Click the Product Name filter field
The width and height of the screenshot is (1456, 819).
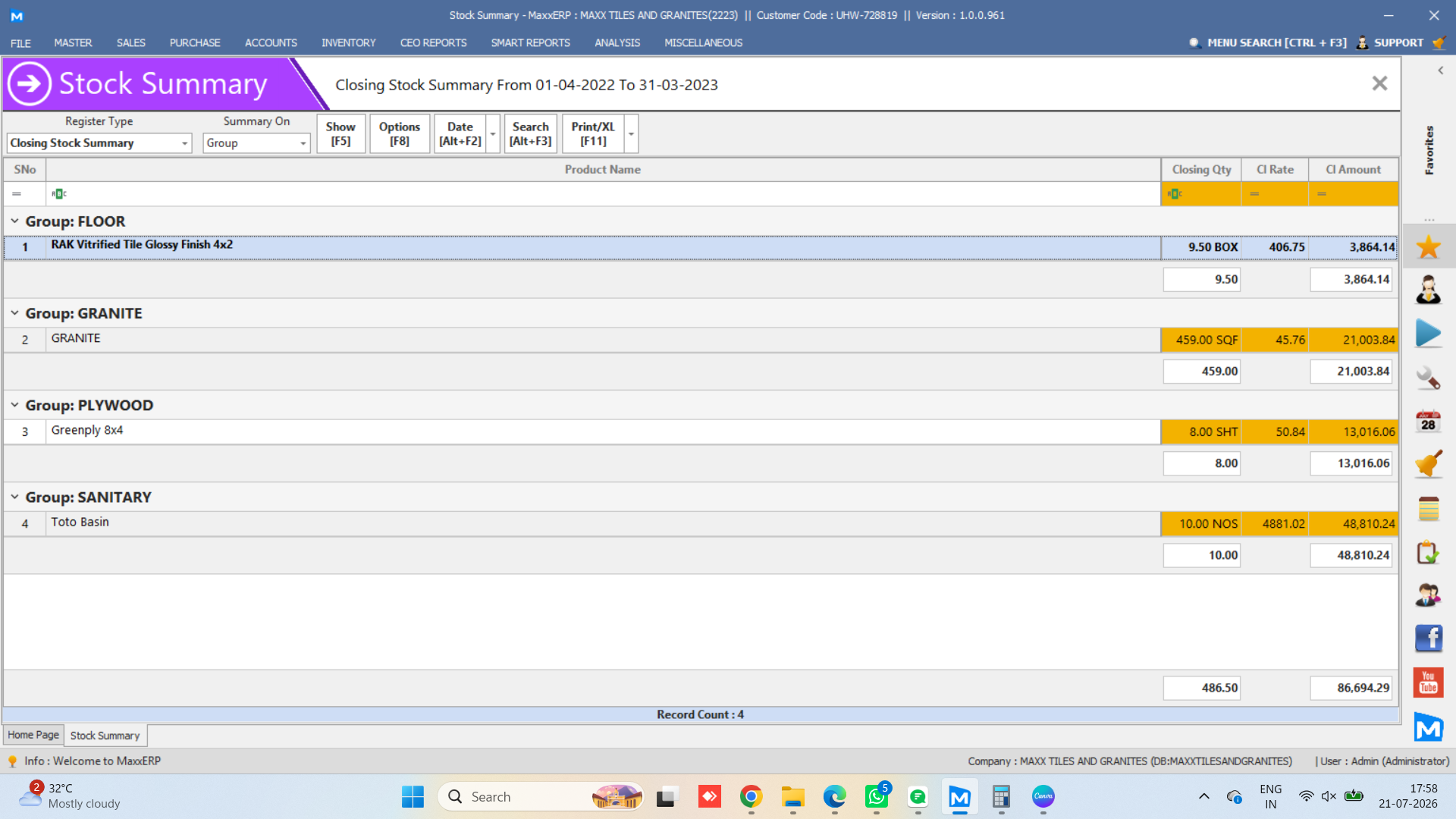click(603, 194)
